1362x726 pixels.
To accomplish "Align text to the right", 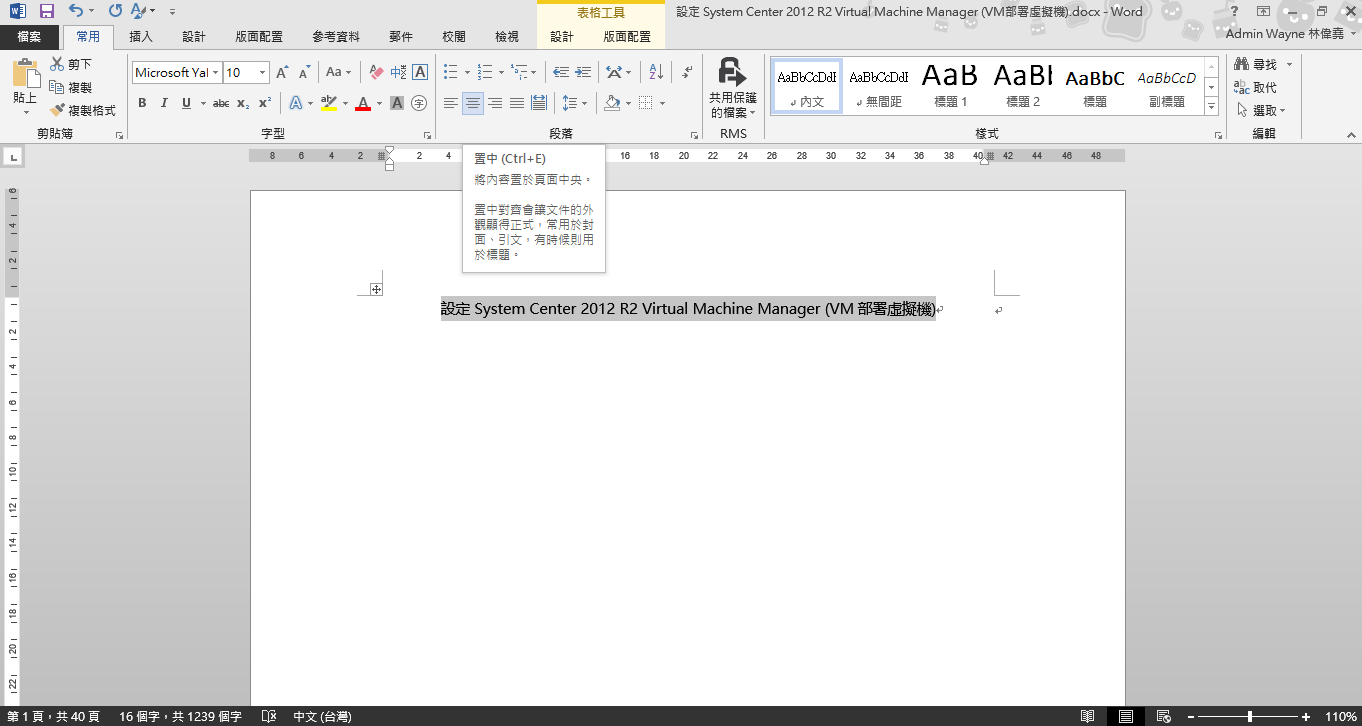I will coord(495,103).
